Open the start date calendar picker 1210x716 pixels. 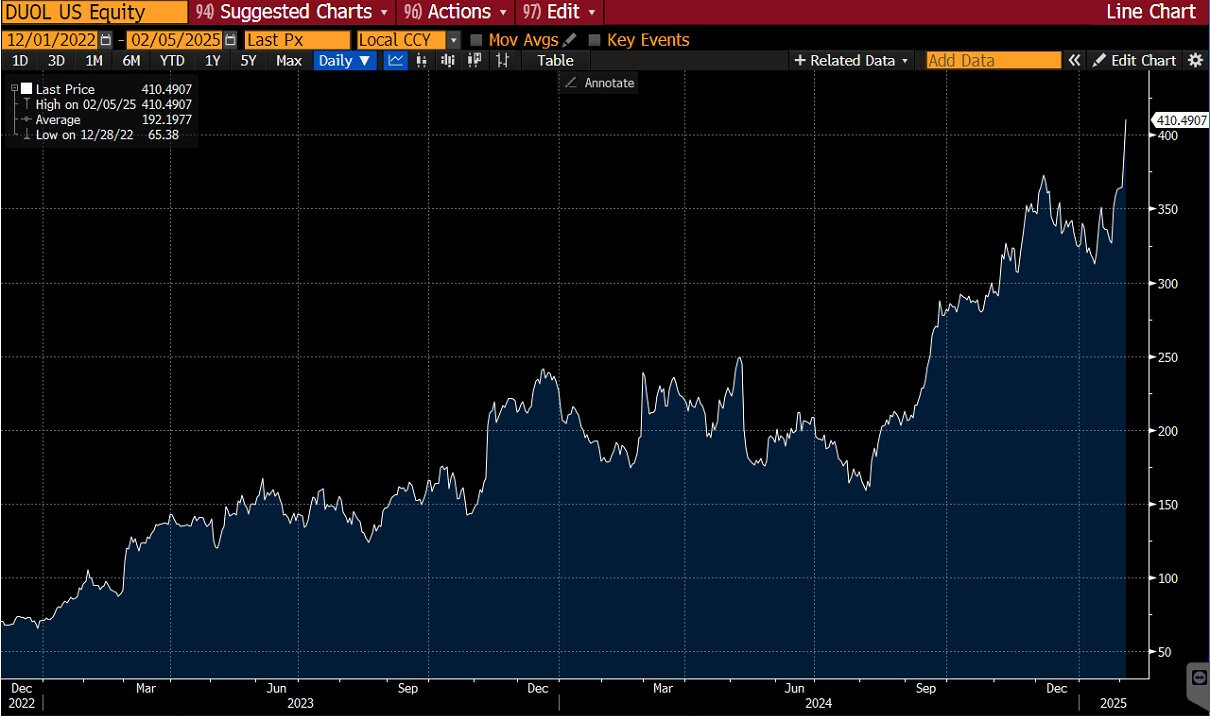(x=106, y=40)
